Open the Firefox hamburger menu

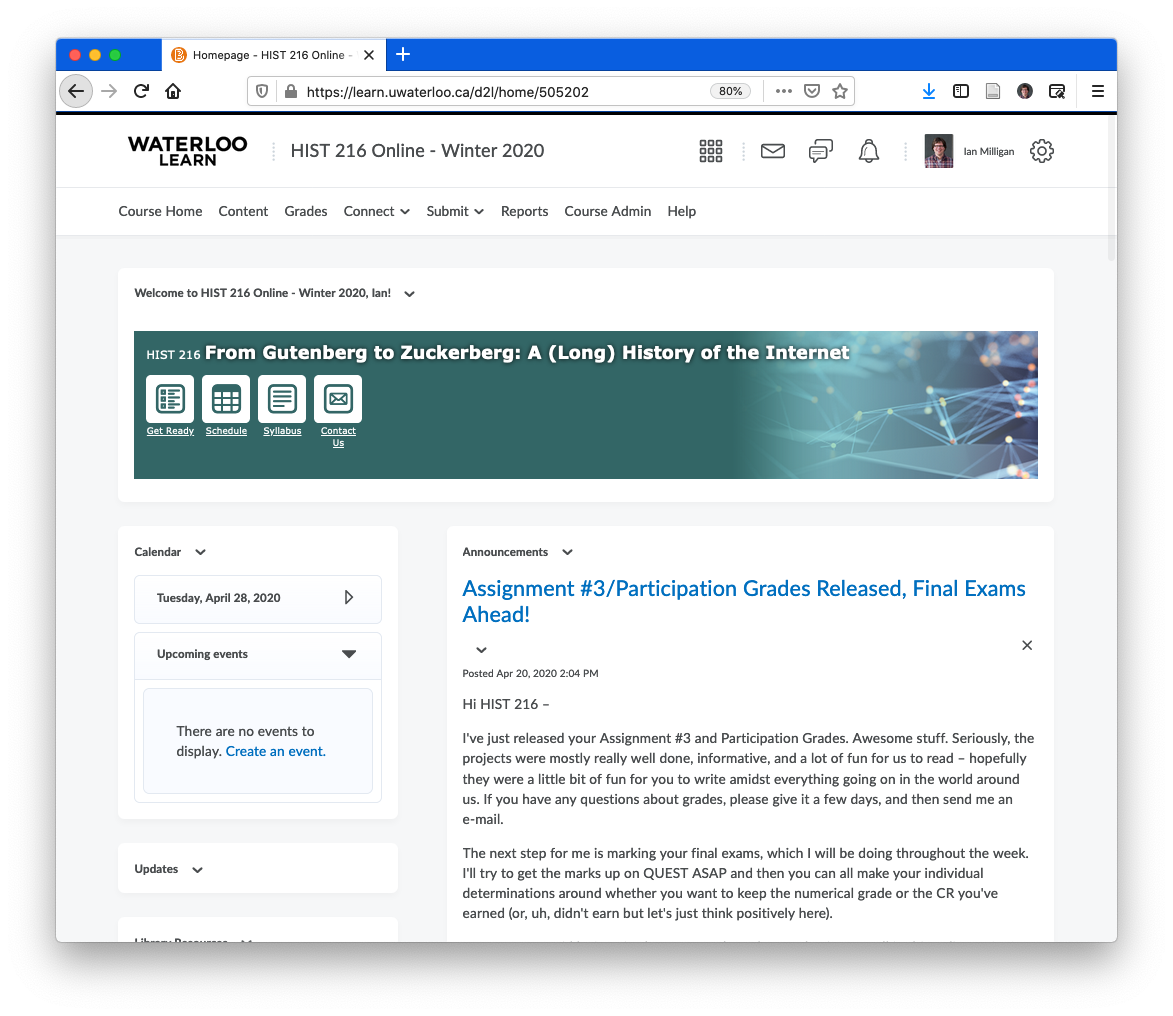coord(1097,91)
